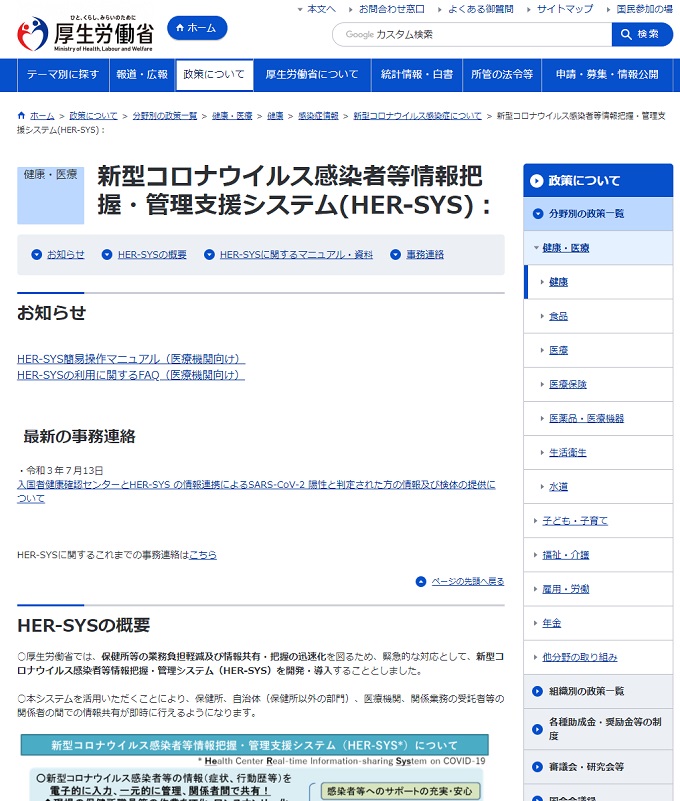
Task: Click the magnifier 検索 search button
Action: tap(642, 34)
